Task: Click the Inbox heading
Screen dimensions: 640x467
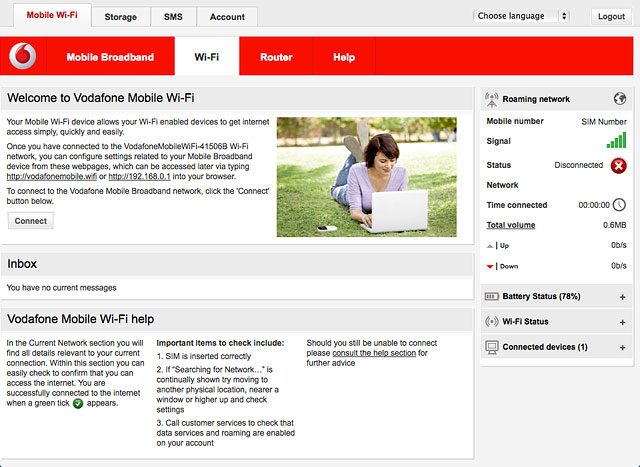Action: click(x=22, y=264)
